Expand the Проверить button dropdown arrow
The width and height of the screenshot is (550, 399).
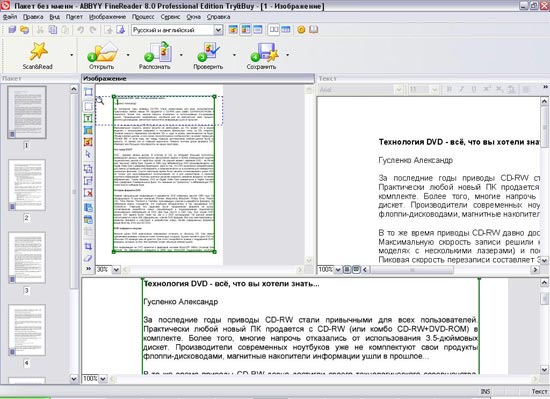pos(234,55)
